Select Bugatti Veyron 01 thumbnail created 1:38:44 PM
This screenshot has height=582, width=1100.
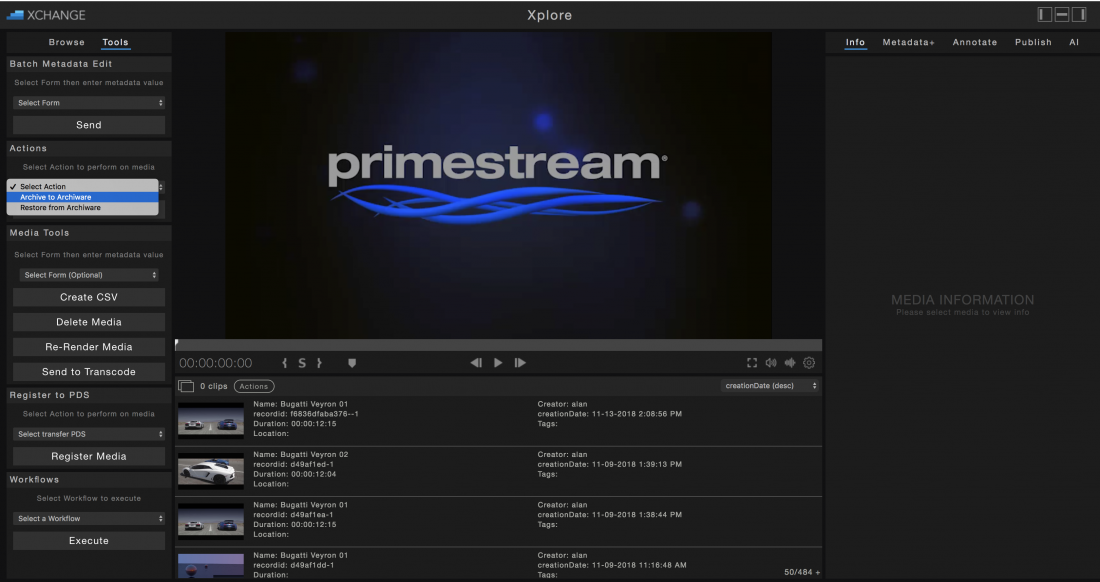point(210,521)
